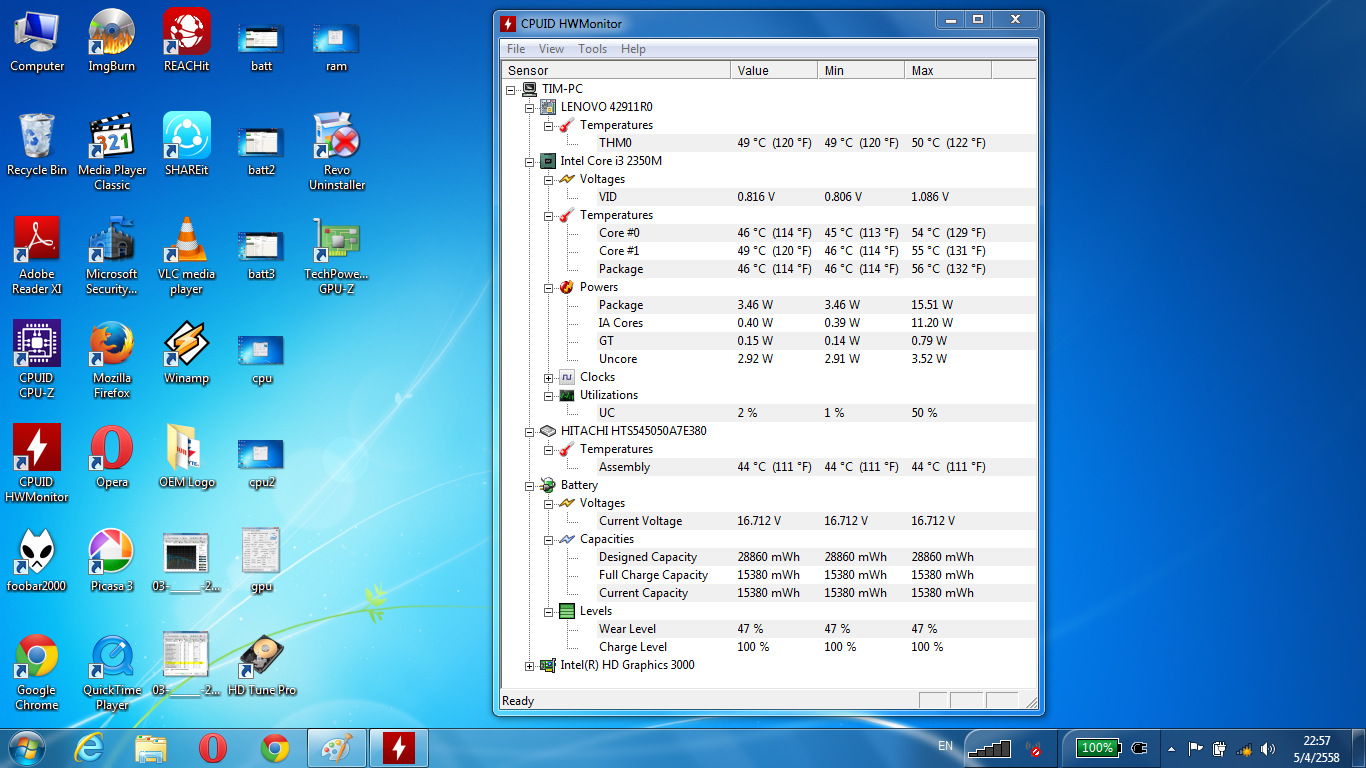The width and height of the screenshot is (1366, 768).
Task: Launch HD Tune Pro from the desktop
Action: tap(262, 664)
